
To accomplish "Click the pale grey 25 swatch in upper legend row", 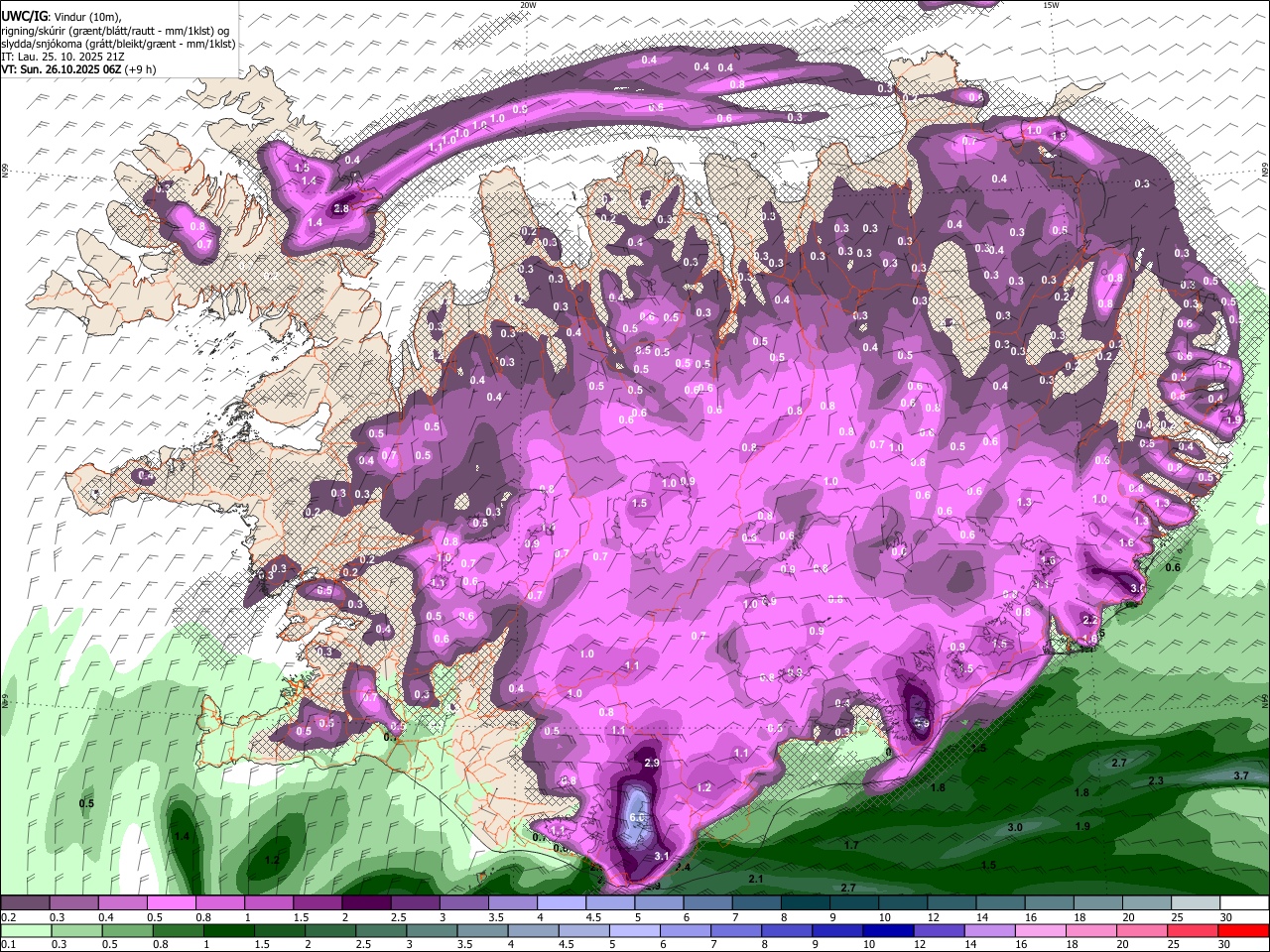I will pyautogui.click(x=1196, y=903).
